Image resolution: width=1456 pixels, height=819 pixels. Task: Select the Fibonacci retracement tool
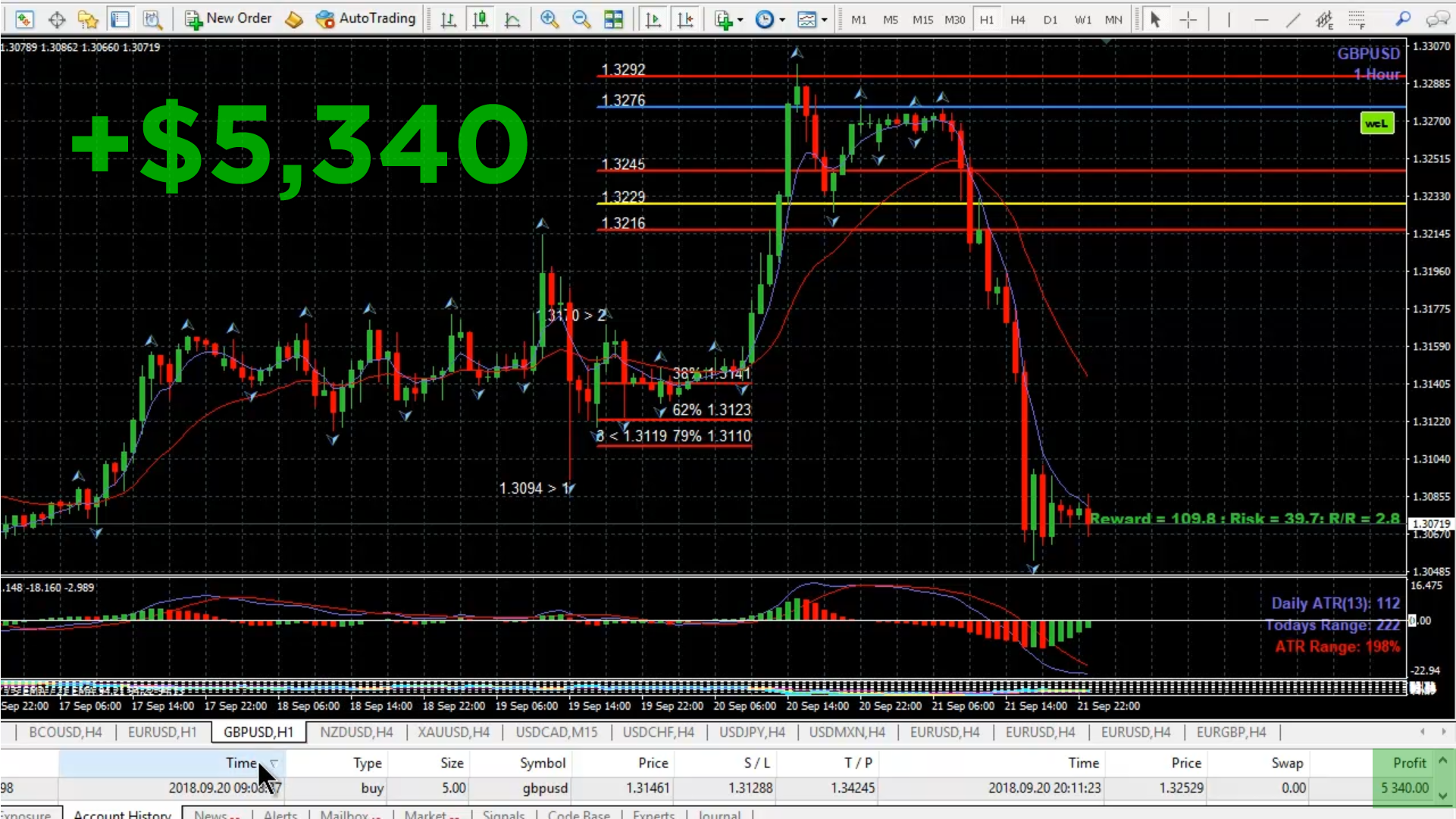click(1357, 19)
